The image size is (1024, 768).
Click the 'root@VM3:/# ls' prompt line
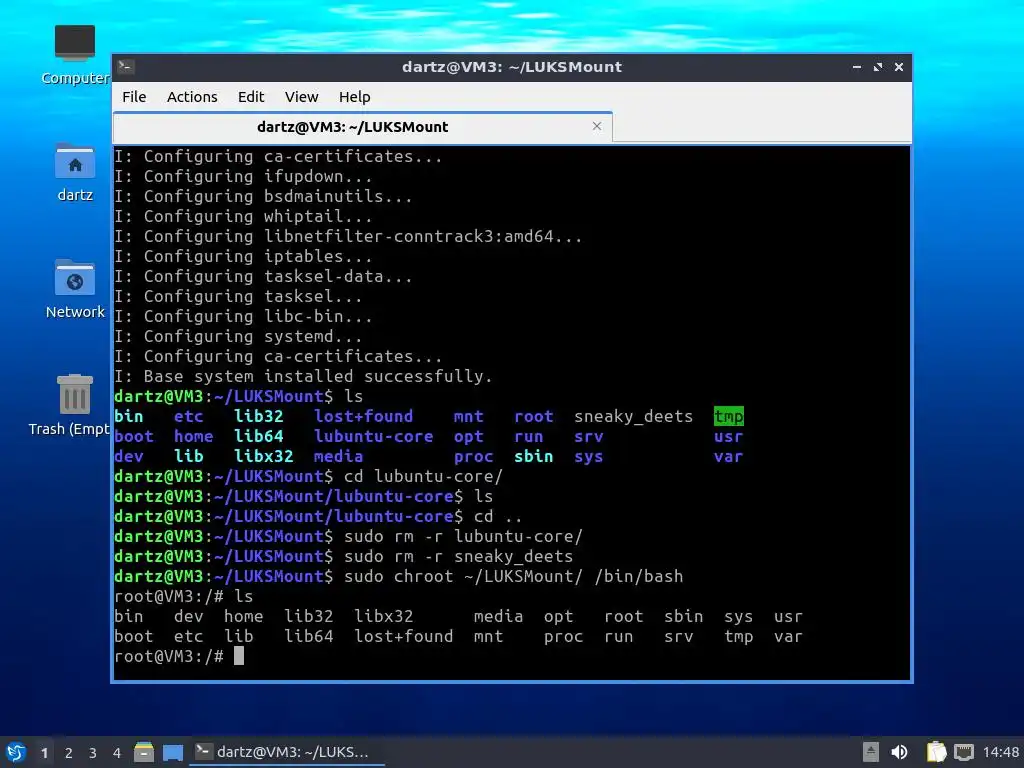coord(184,596)
